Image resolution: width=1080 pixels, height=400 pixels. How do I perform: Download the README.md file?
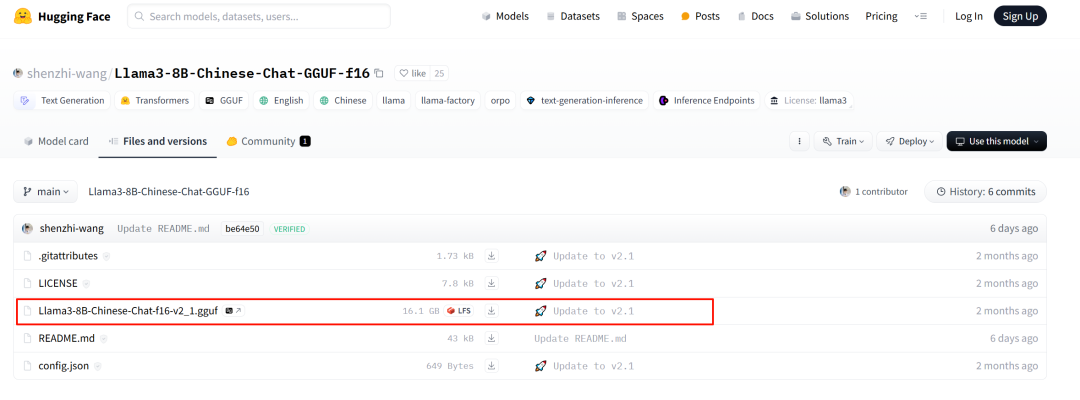coord(492,338)
